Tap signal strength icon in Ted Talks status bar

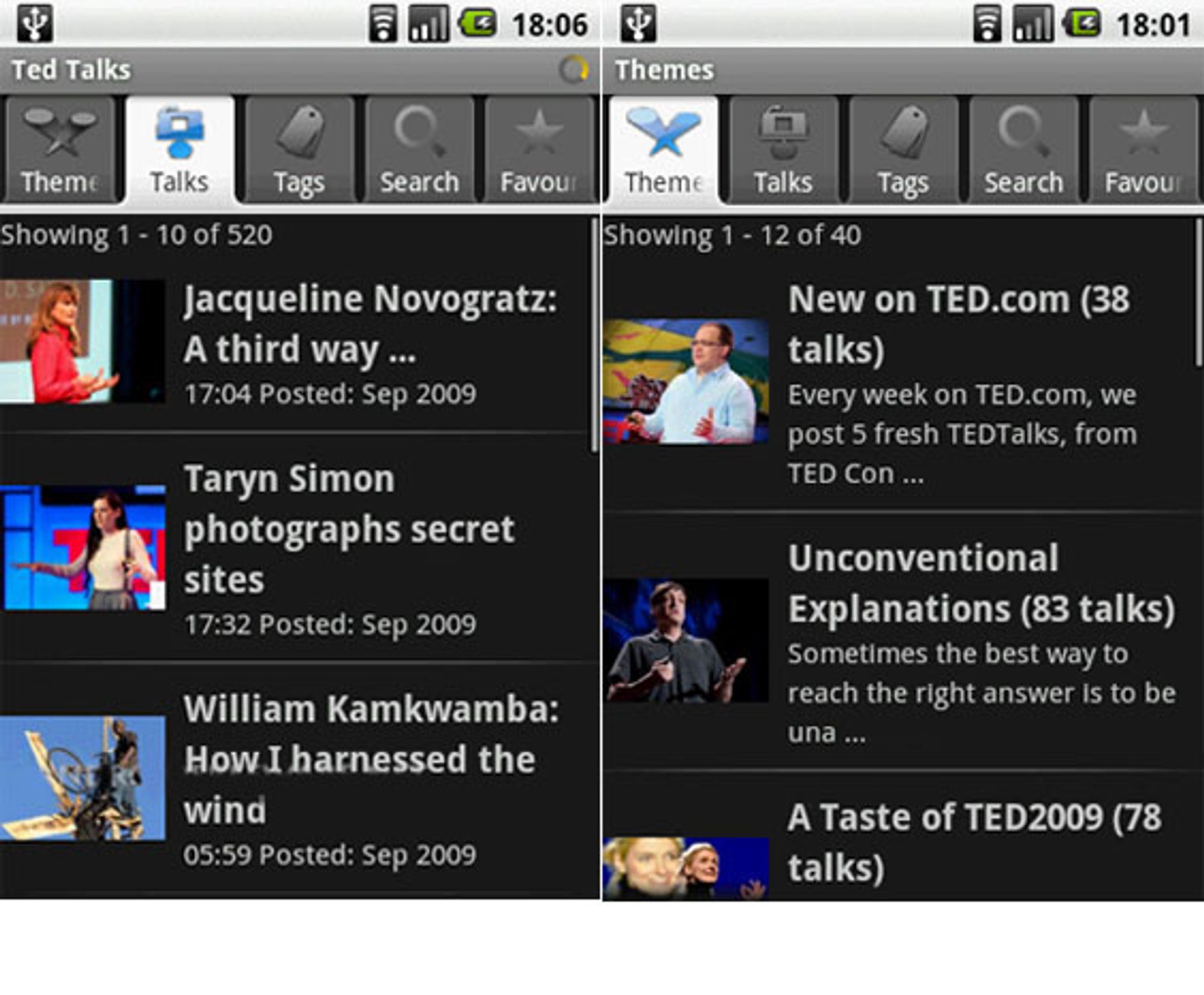point(429,24)
